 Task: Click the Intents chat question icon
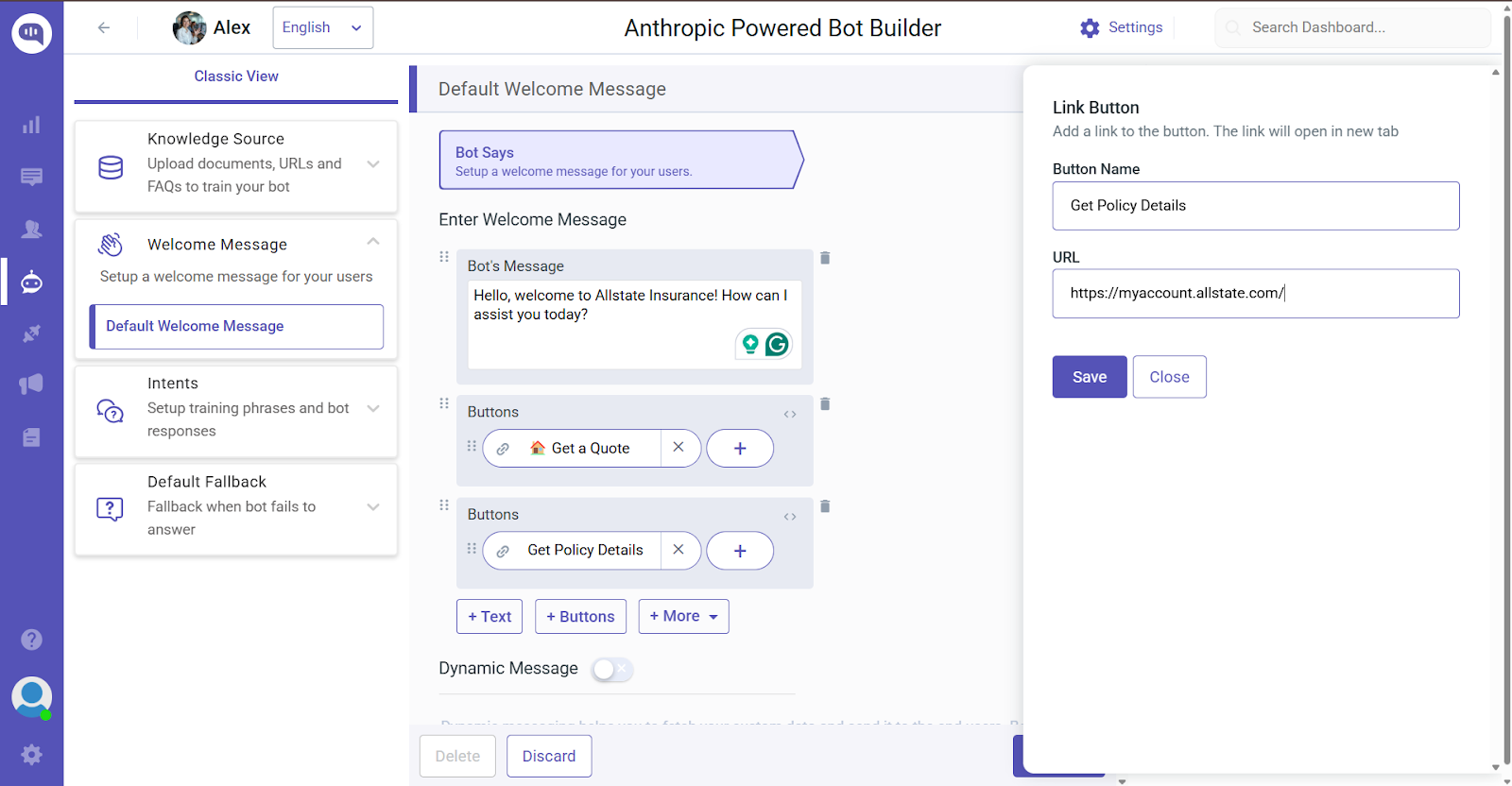point(111,411)
